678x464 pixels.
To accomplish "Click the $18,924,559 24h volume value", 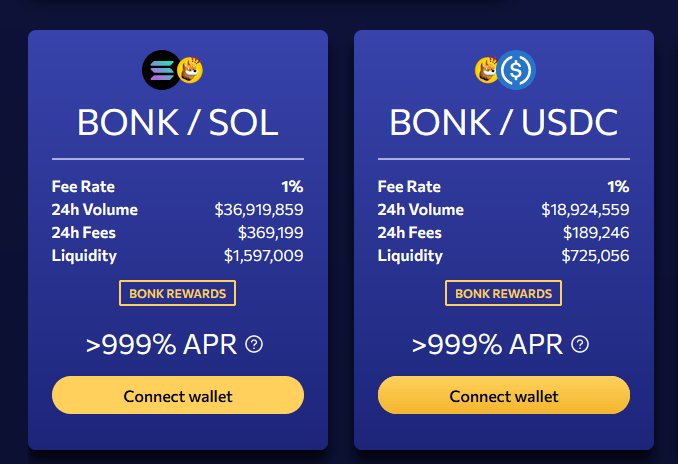I will pos(585,210).
